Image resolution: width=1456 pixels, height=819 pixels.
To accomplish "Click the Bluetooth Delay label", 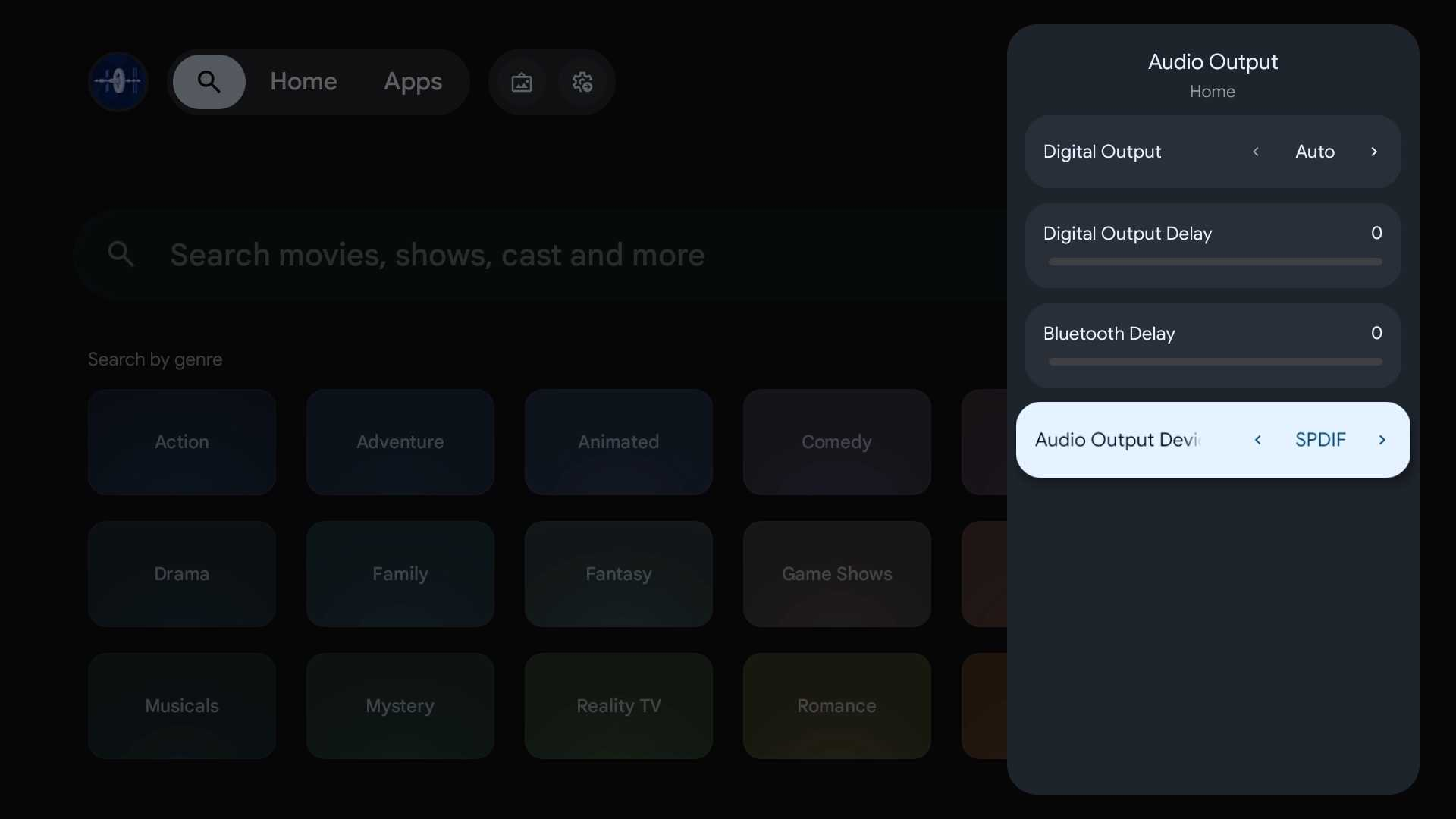I will 1109,334.
